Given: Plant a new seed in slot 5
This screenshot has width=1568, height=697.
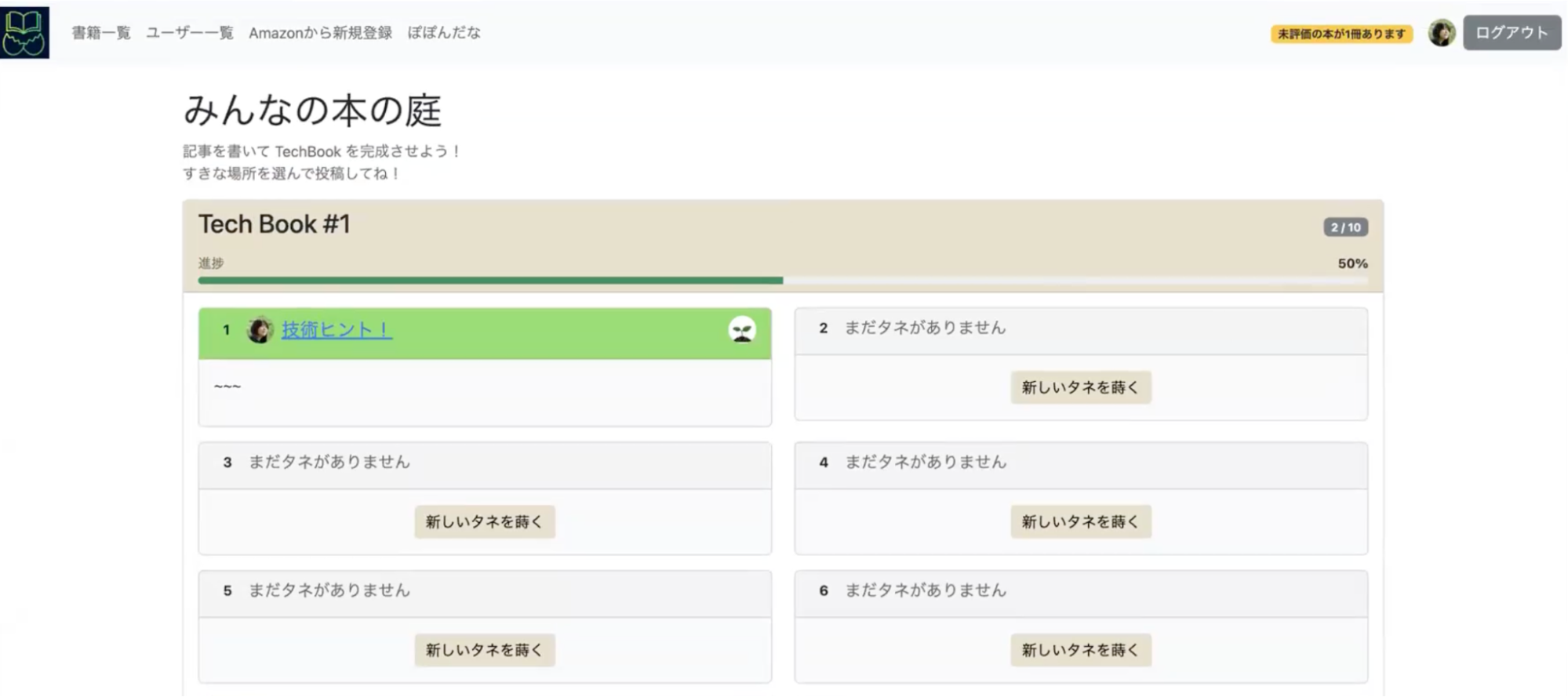Looking at the screenshot, I should pos(484,650).
